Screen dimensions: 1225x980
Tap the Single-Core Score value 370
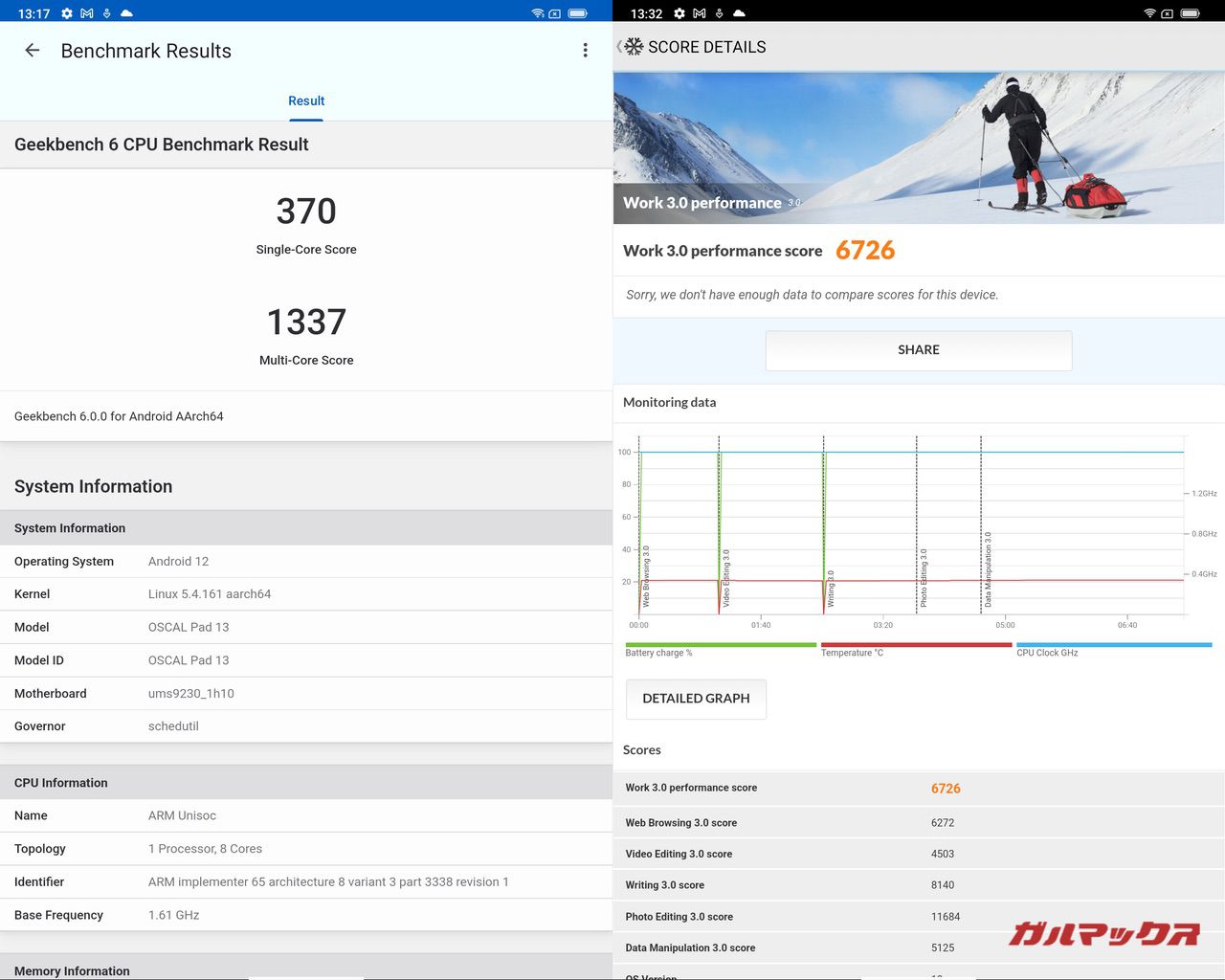click(306, 212)
